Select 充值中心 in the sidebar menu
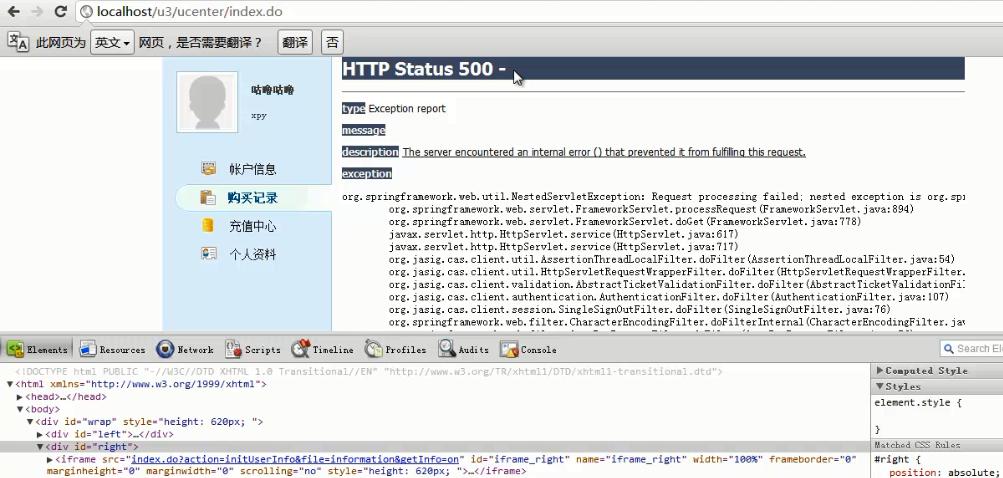The height and width of the screenshot is (478, 1003). (x=252, y=226)
